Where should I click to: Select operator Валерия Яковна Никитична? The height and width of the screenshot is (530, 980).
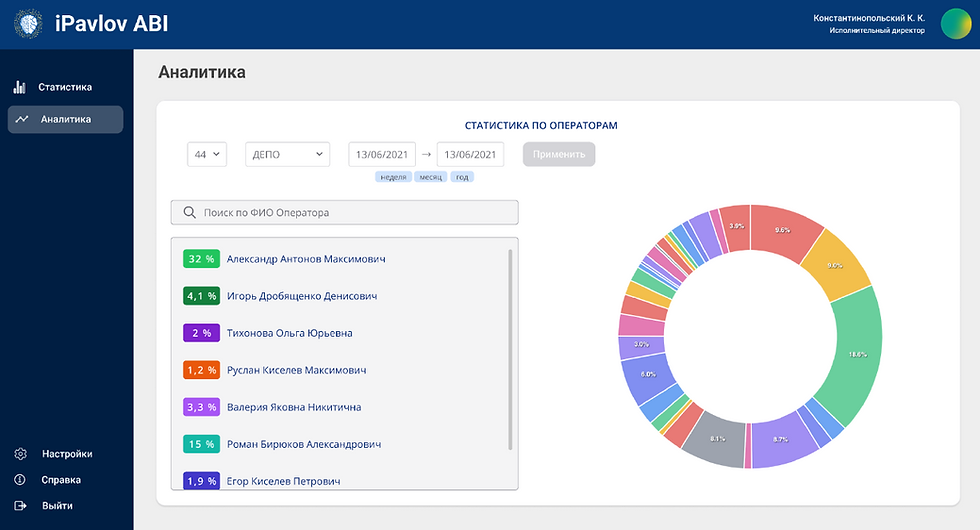coord(294,407)
